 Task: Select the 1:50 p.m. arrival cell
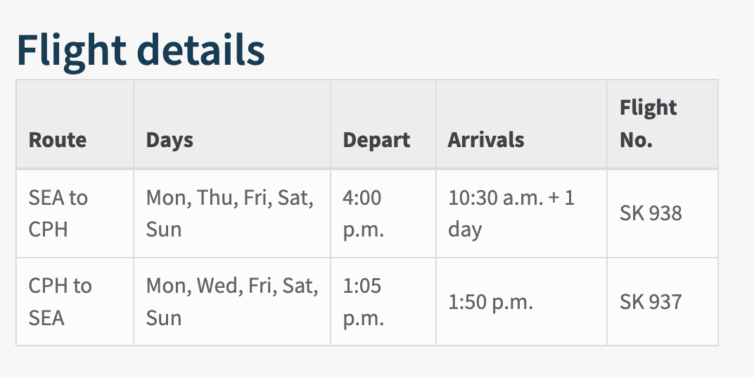(x=521, y=302)
